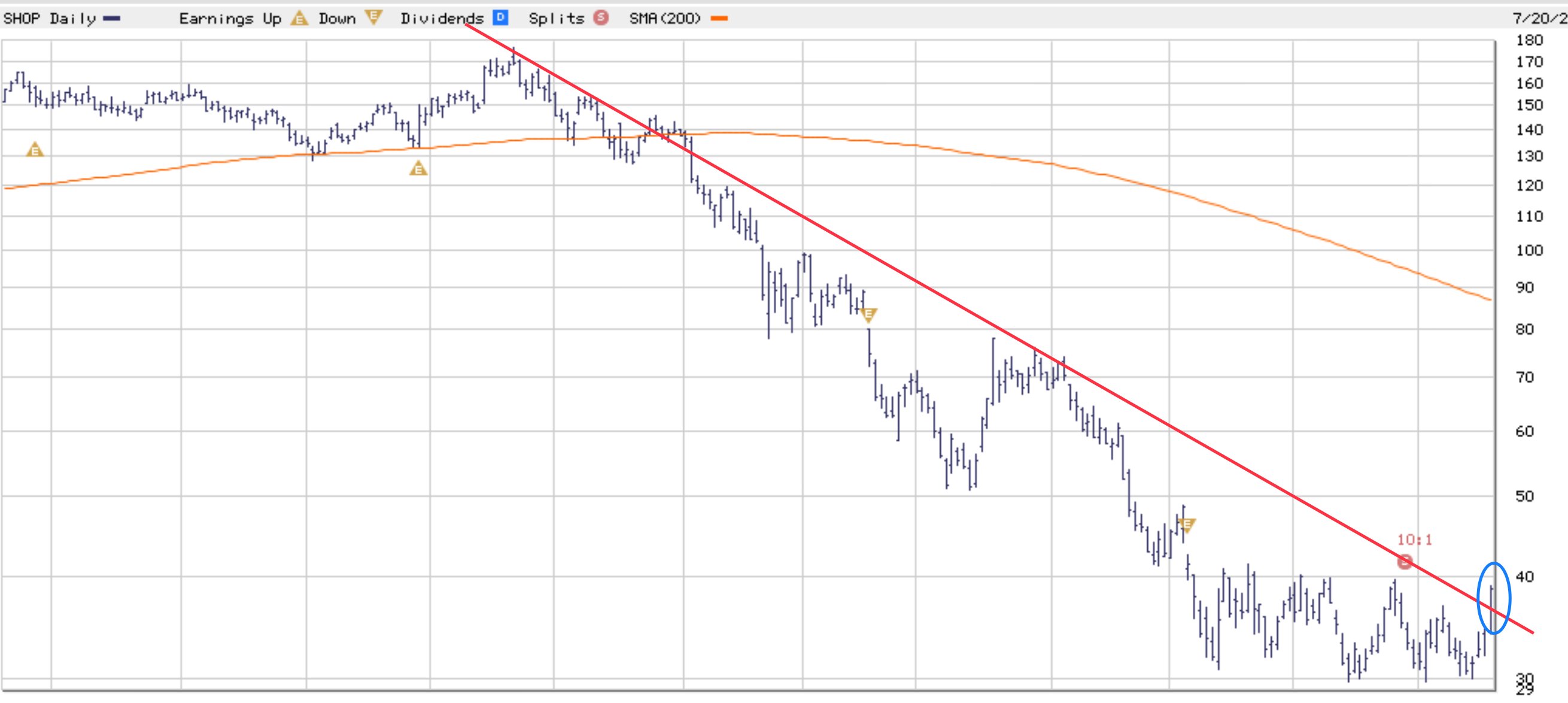Viewport: 1568px width, 703px height.
Task: Click the SMA(200) legend text
Action: pos(665,19)
